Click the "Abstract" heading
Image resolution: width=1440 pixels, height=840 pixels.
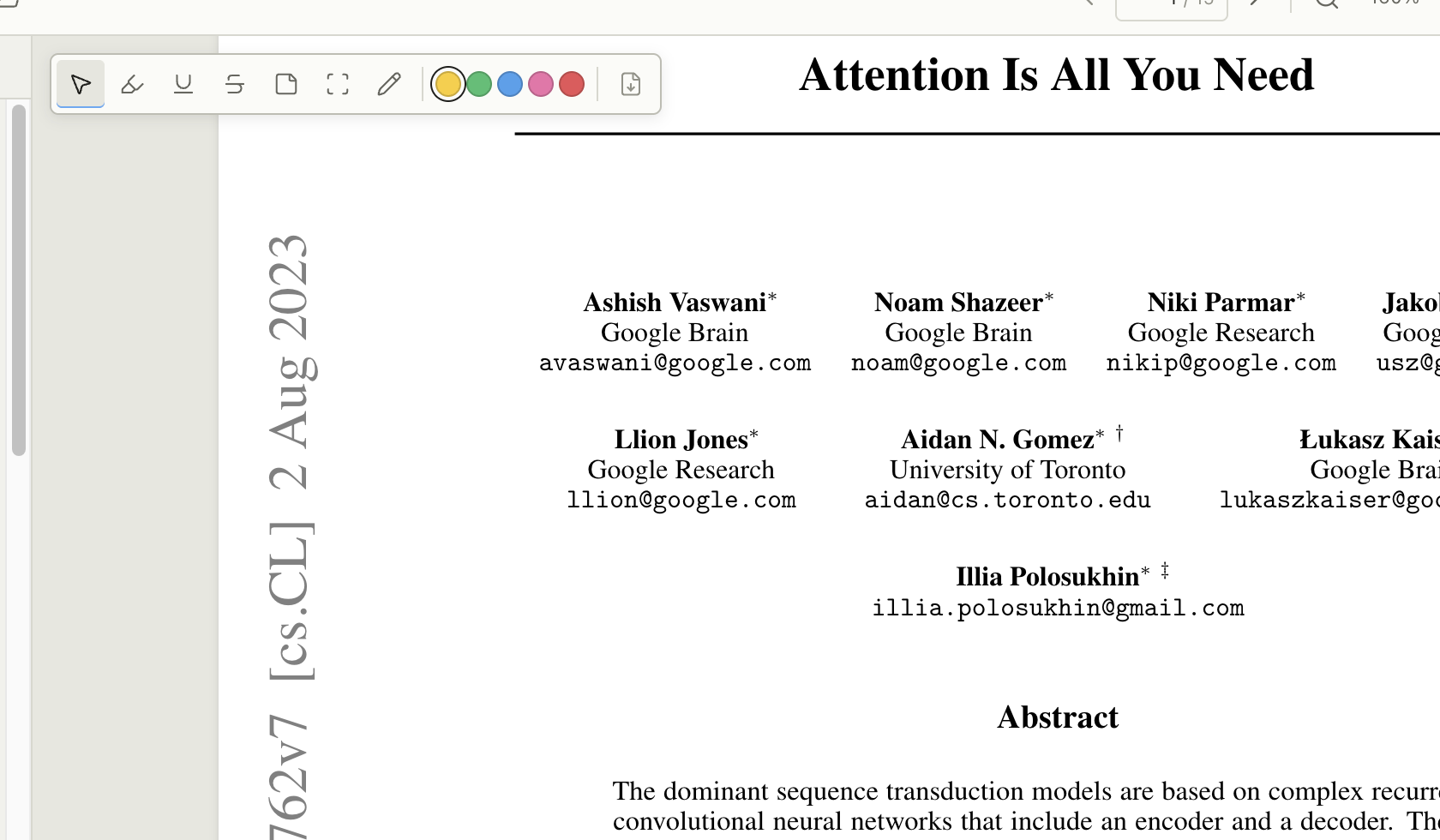click(x=1058, y=717)
